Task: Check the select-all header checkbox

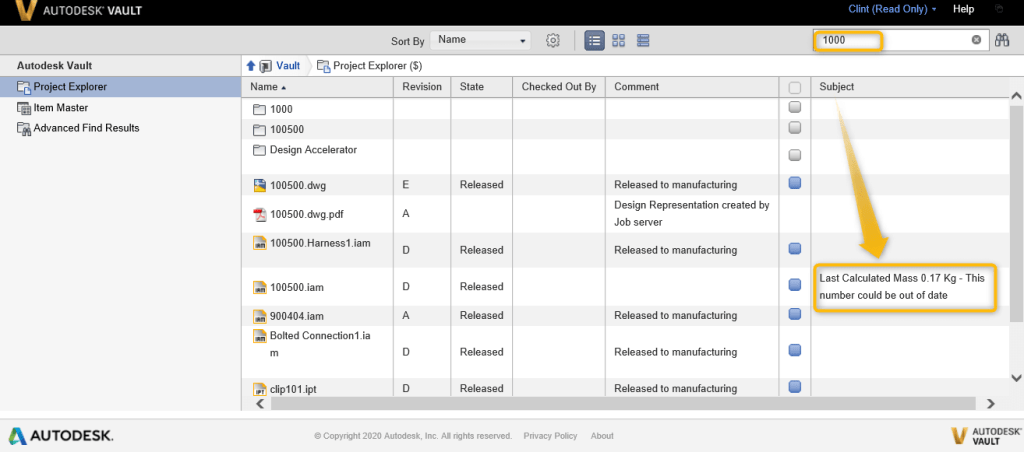Action: [x=795, y=88]
